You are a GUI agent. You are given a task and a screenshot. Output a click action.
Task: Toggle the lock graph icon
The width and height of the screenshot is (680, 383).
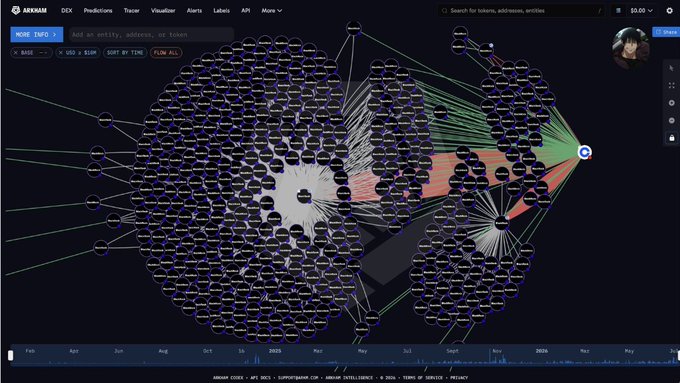pos(672,138)
